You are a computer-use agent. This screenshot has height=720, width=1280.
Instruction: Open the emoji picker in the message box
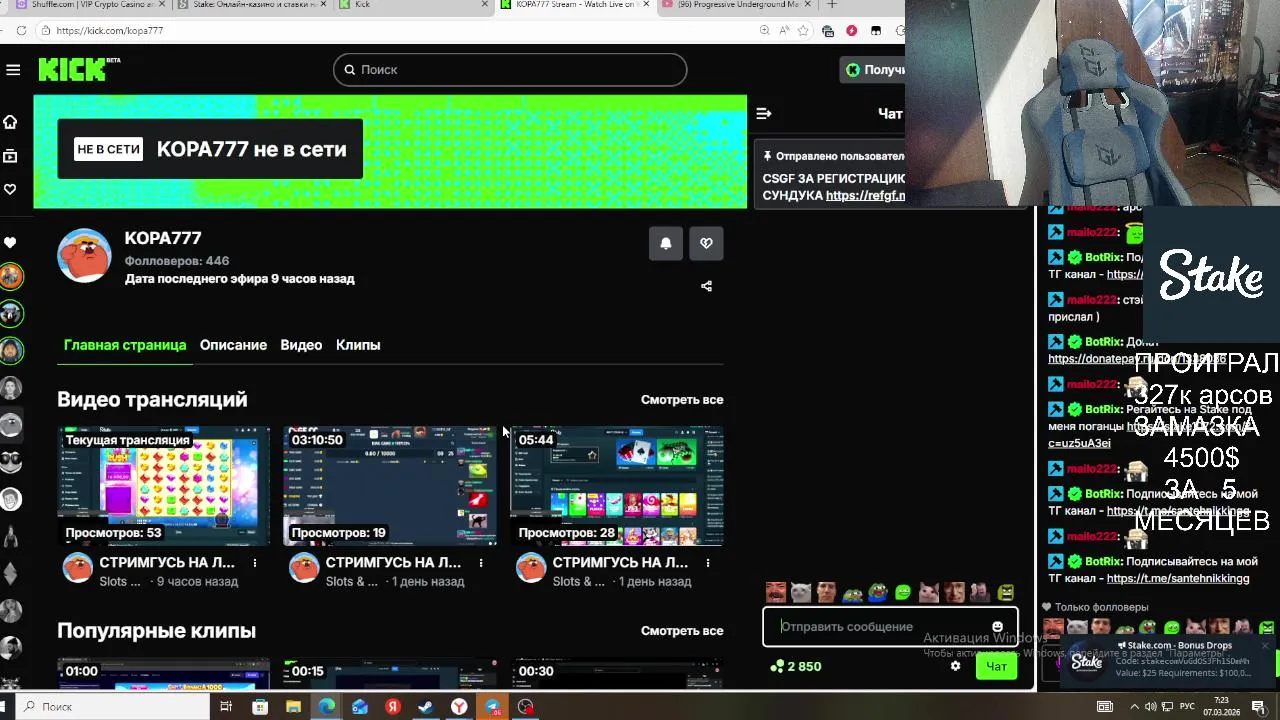pyautogui.click(x=997, y=627)
